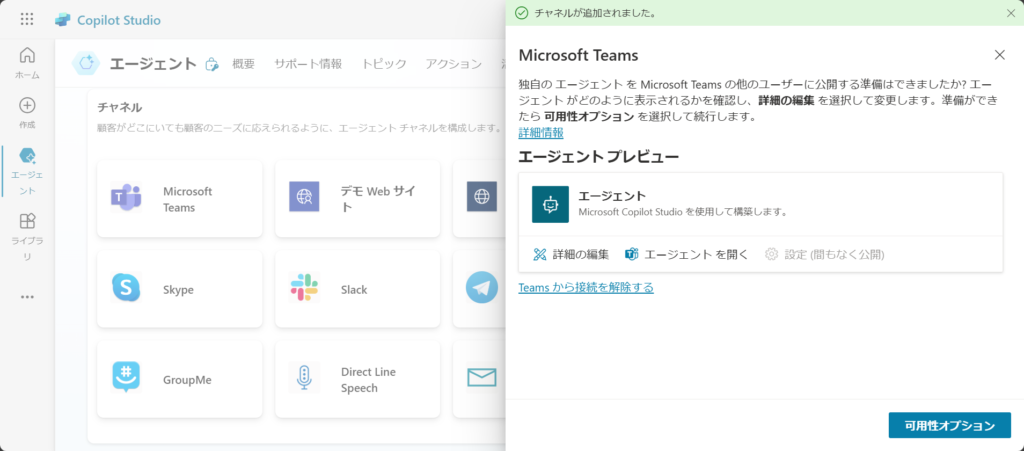The width and height of the screenshot is (1024, 451).
Task: Select the Skype channel tile
Action: 180,289
